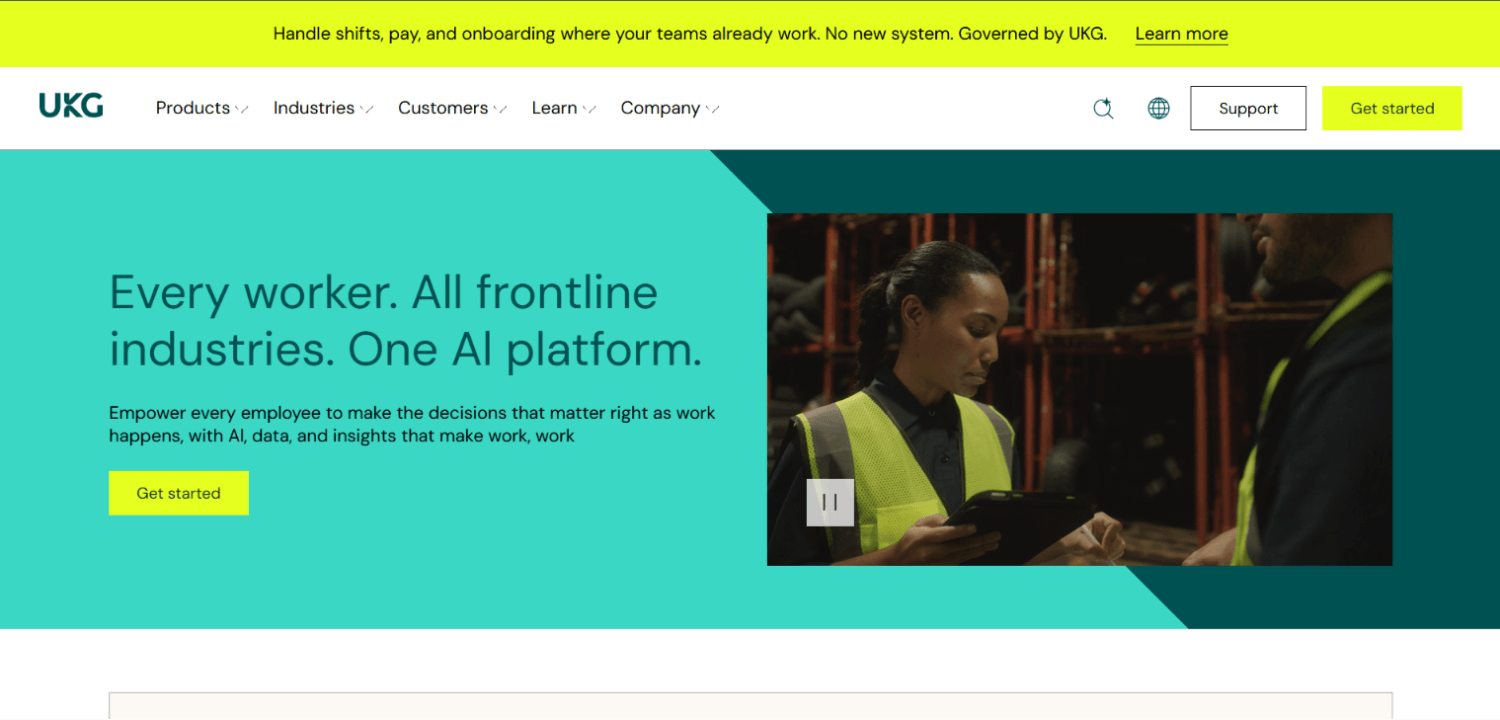Click the "Handle shifts, pay, and onboarding" banner text
This screenshot has width=1500, height=720.
tap(690, 34)
